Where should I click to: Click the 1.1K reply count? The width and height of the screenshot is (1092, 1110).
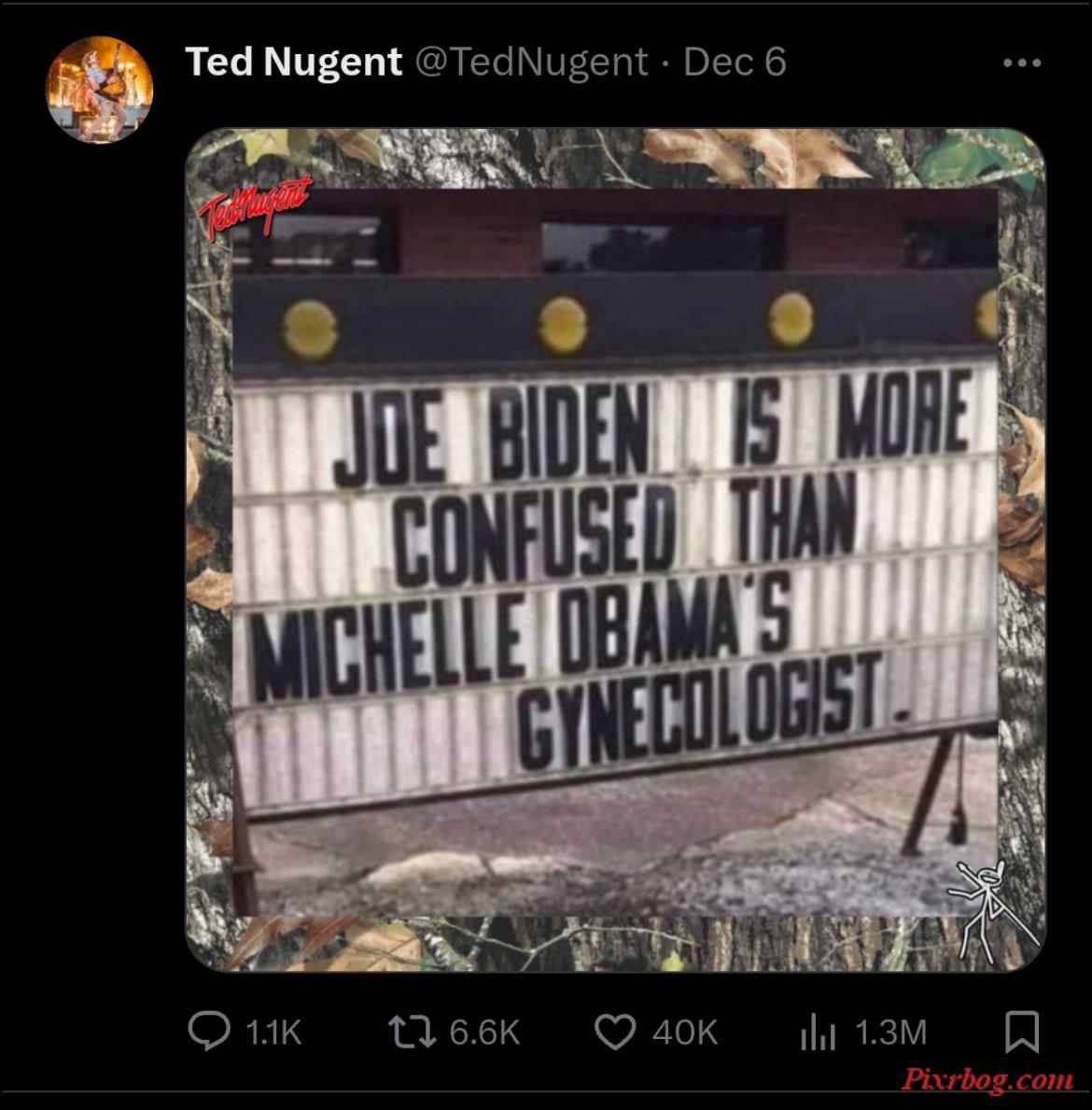273,1033
